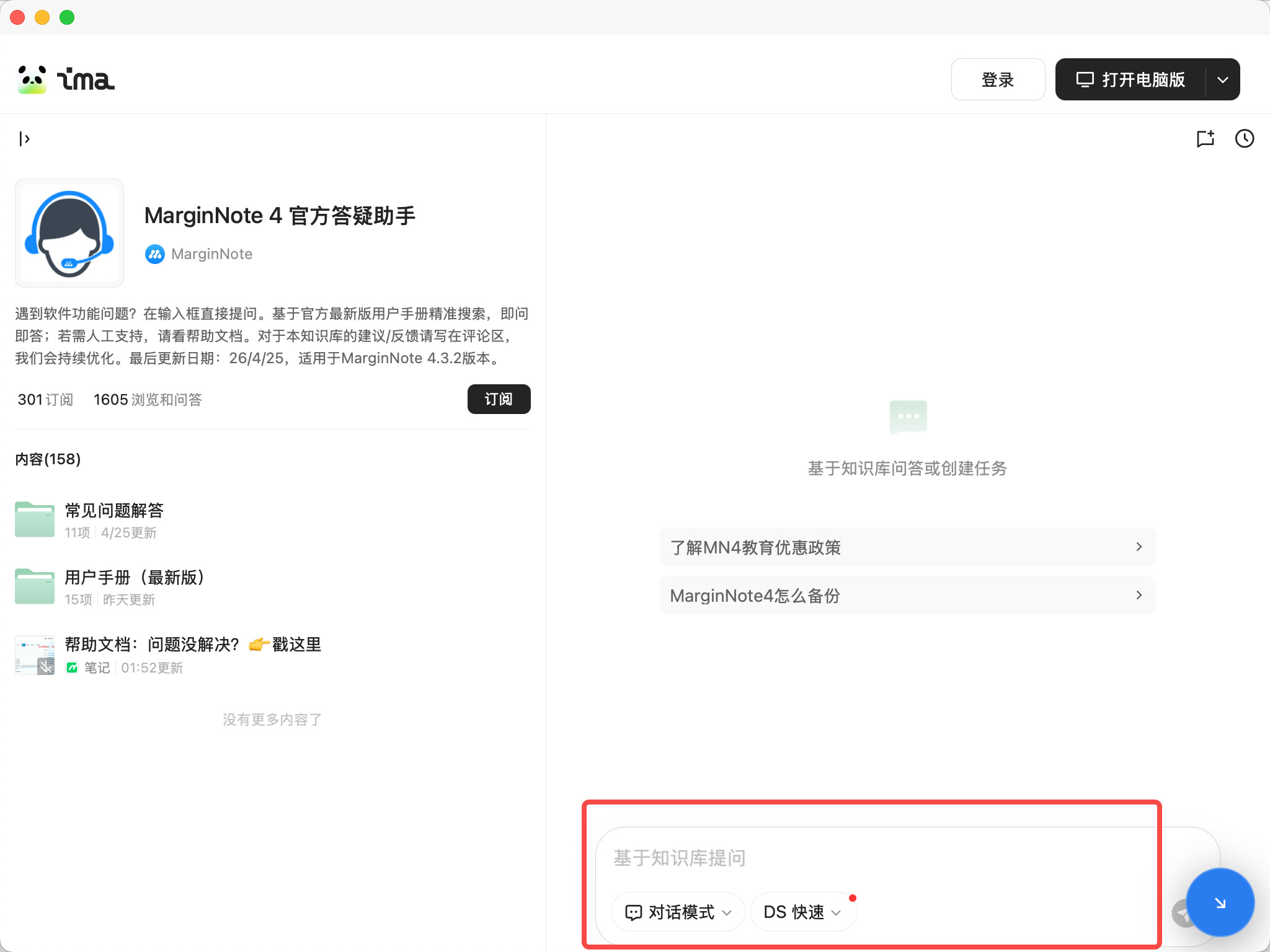Start a new conversation icon
The width and height of the screenshot is (1270, 952).
pyautogui.click(x=1205, y=139)
